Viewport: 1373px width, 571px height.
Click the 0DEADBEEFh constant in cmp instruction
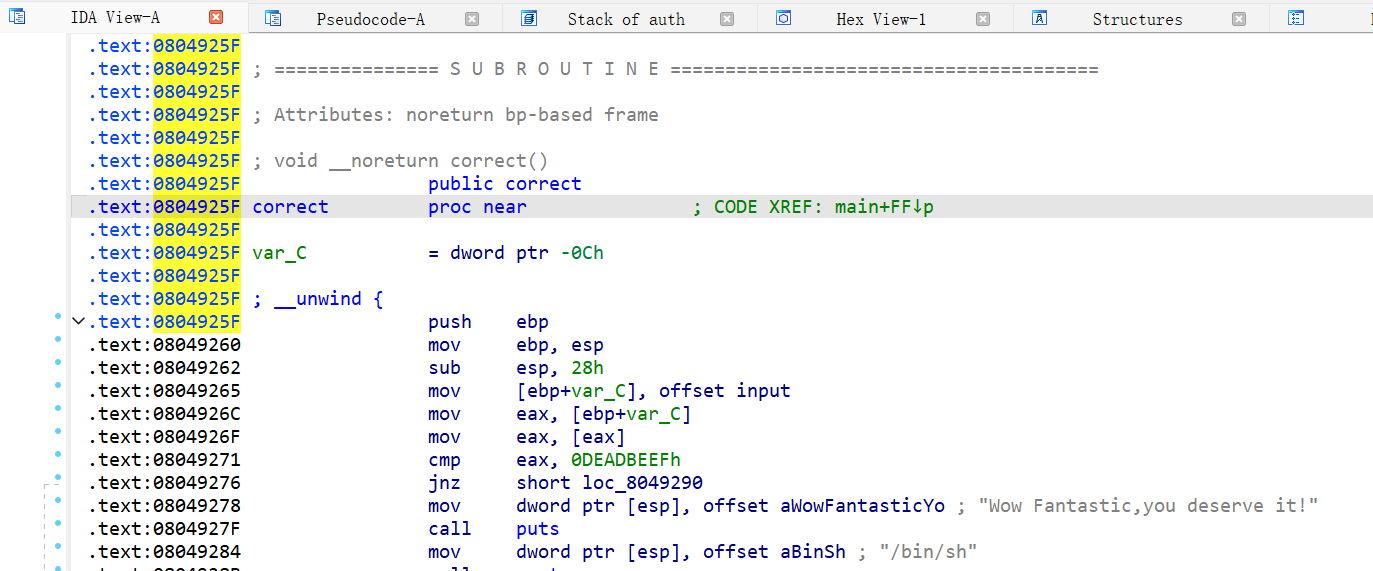tap(625, 460)
